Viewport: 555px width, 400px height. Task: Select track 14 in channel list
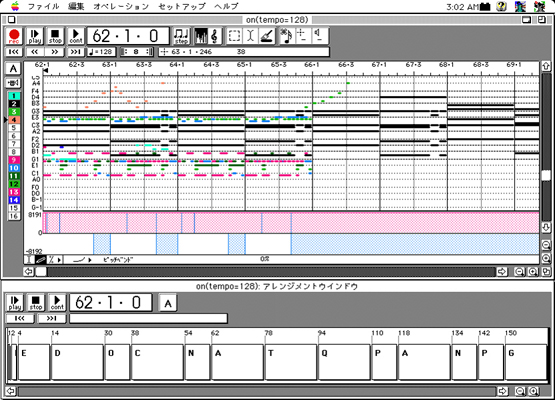(14, 200)
